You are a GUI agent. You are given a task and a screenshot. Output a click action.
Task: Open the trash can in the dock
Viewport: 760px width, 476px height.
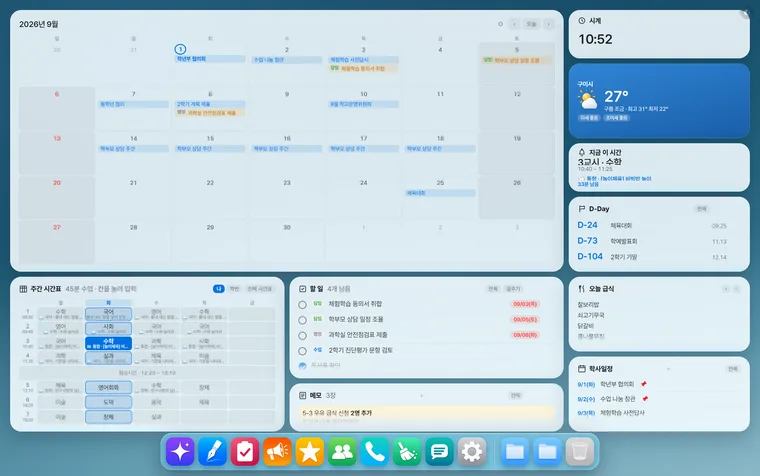click(x=580, y=452)
